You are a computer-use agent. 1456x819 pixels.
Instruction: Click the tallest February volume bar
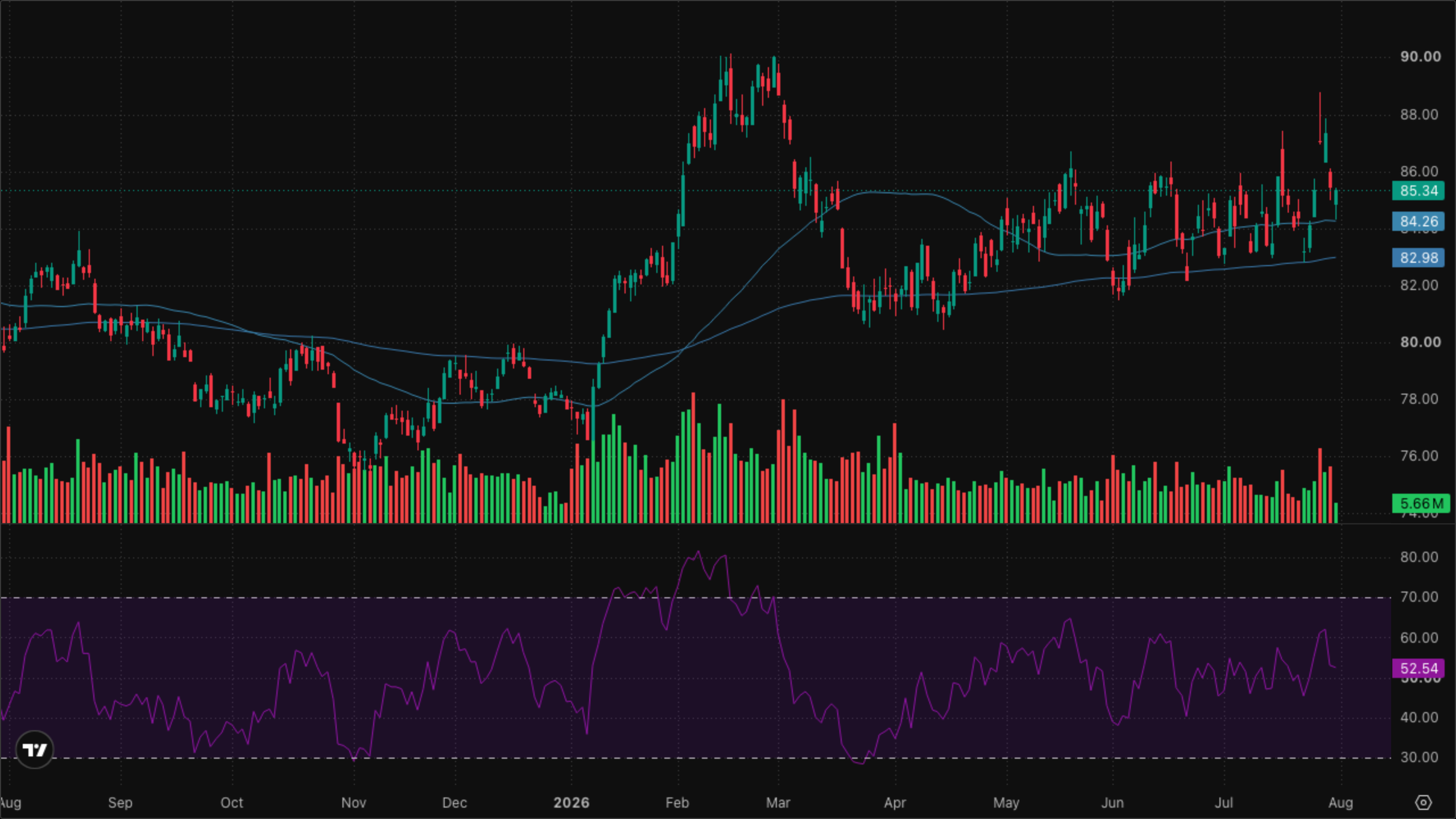[x=693, y=457]
